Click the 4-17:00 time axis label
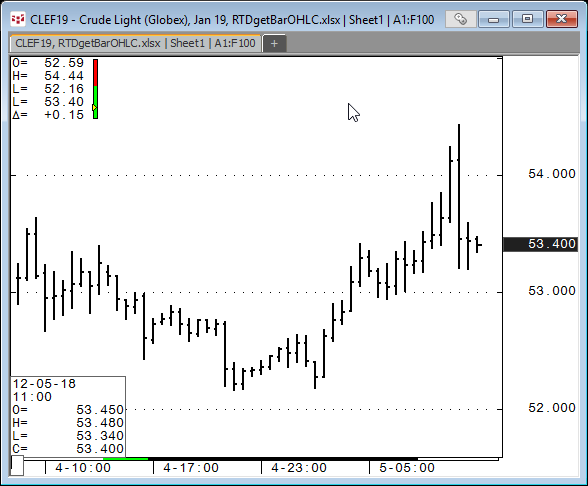 click(x=191, y=468)
